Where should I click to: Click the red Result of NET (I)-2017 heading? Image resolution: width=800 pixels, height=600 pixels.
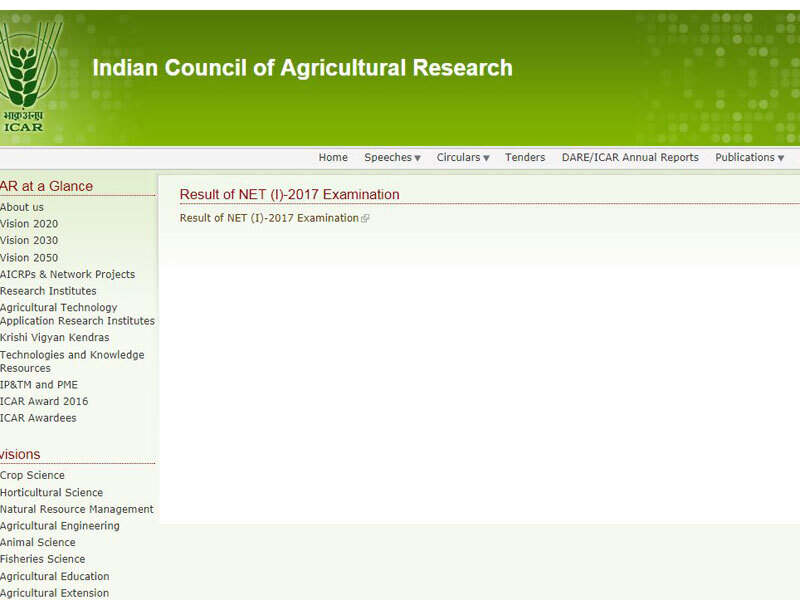[289, 194]
